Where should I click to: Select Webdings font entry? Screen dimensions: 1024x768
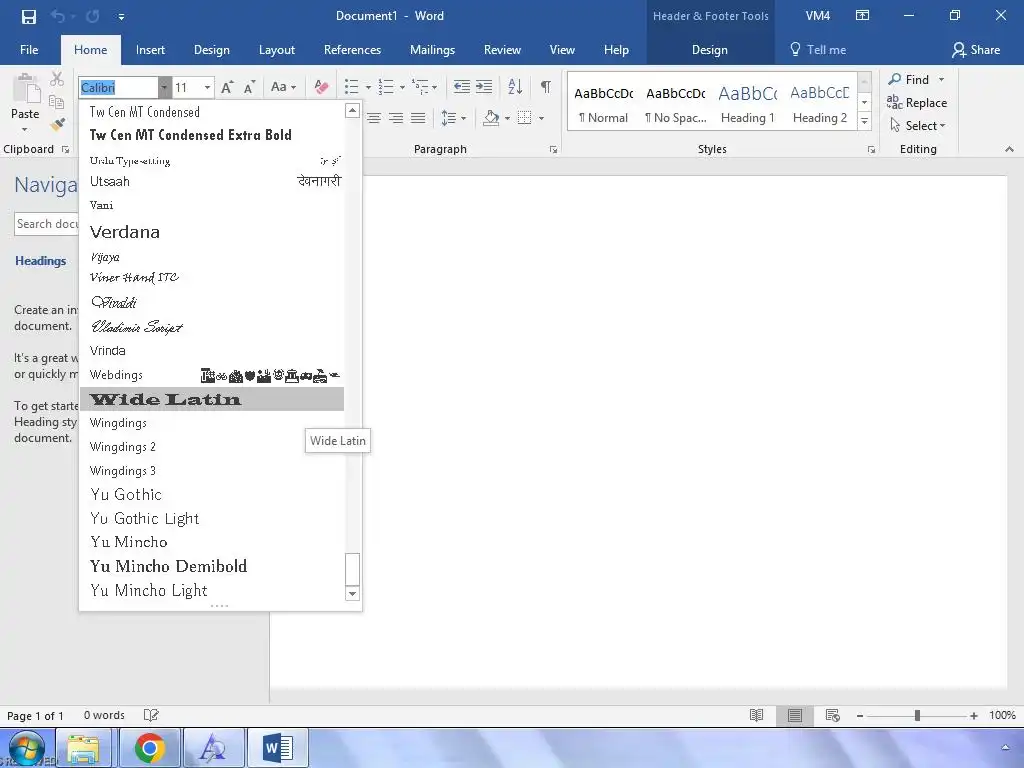[x=212, y=375]
